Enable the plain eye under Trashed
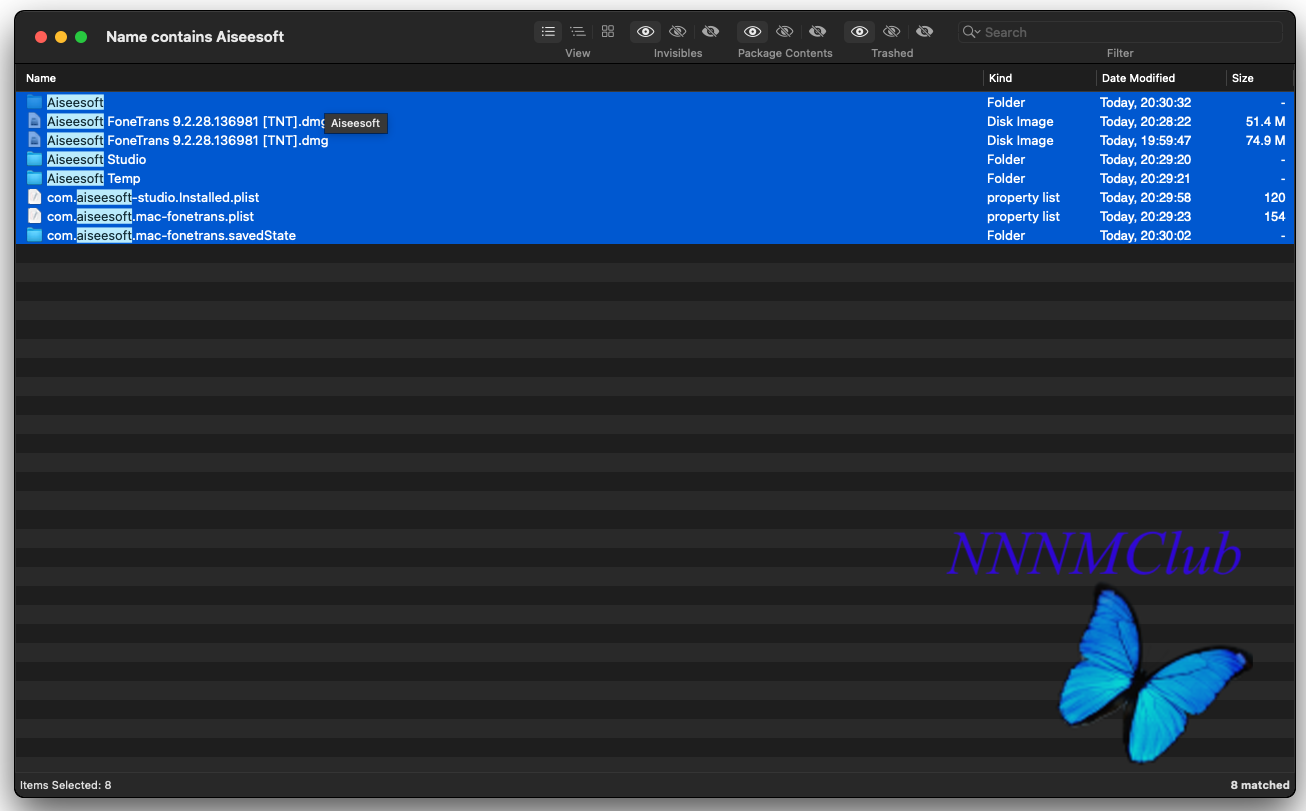Viewport: 1306px width, 811px height. [859, 32]
